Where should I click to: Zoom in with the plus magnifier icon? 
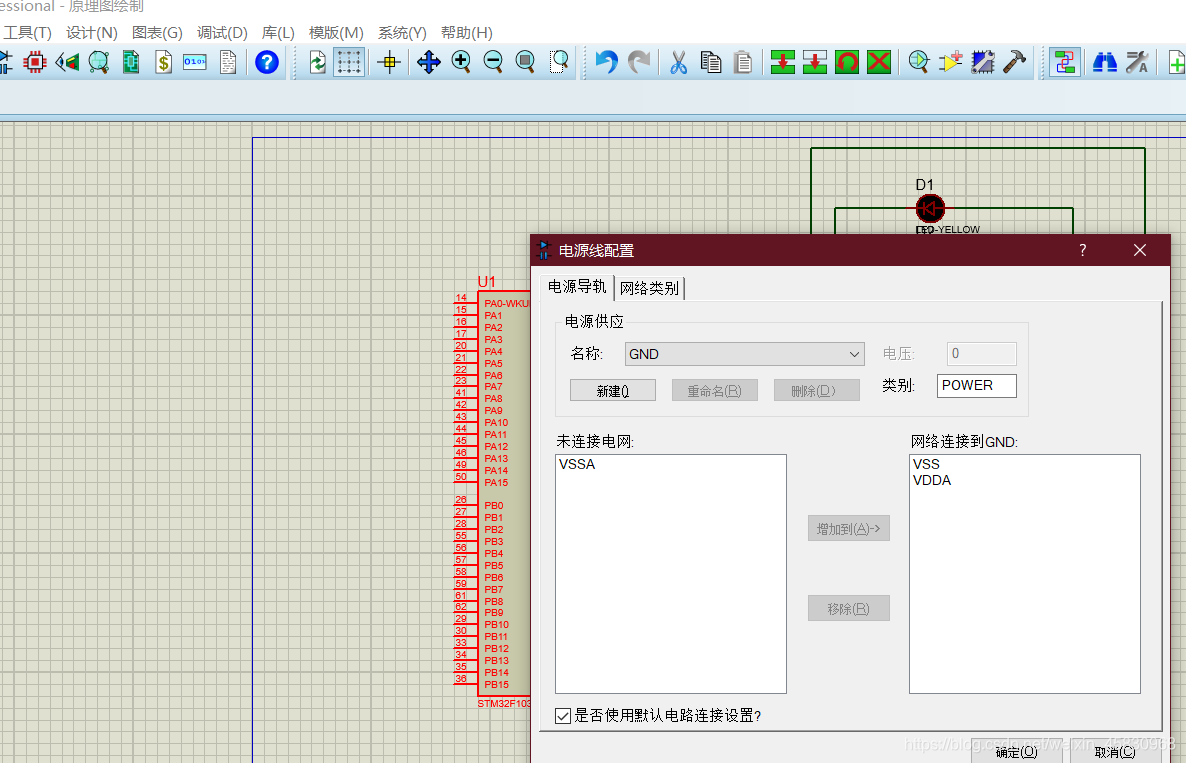tap(461, 62)
